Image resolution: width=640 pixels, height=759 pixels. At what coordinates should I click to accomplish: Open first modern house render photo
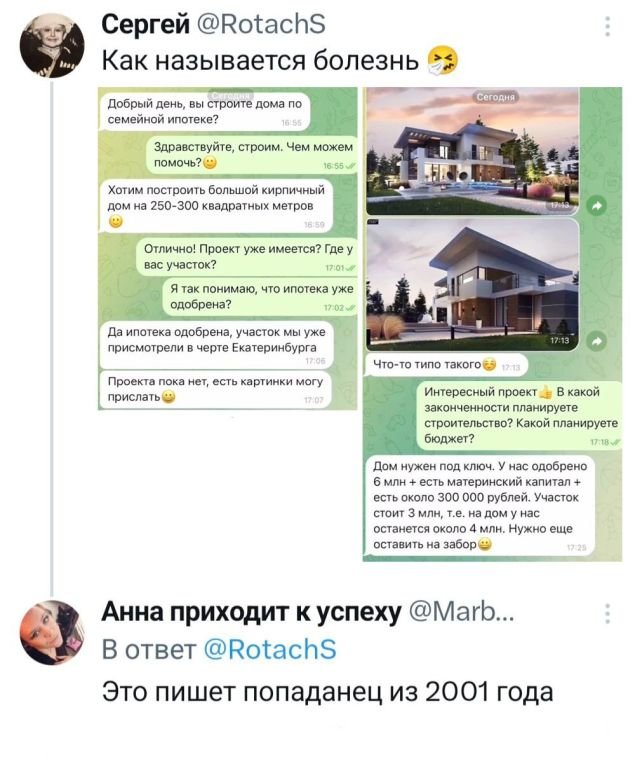tap(472, 151)
